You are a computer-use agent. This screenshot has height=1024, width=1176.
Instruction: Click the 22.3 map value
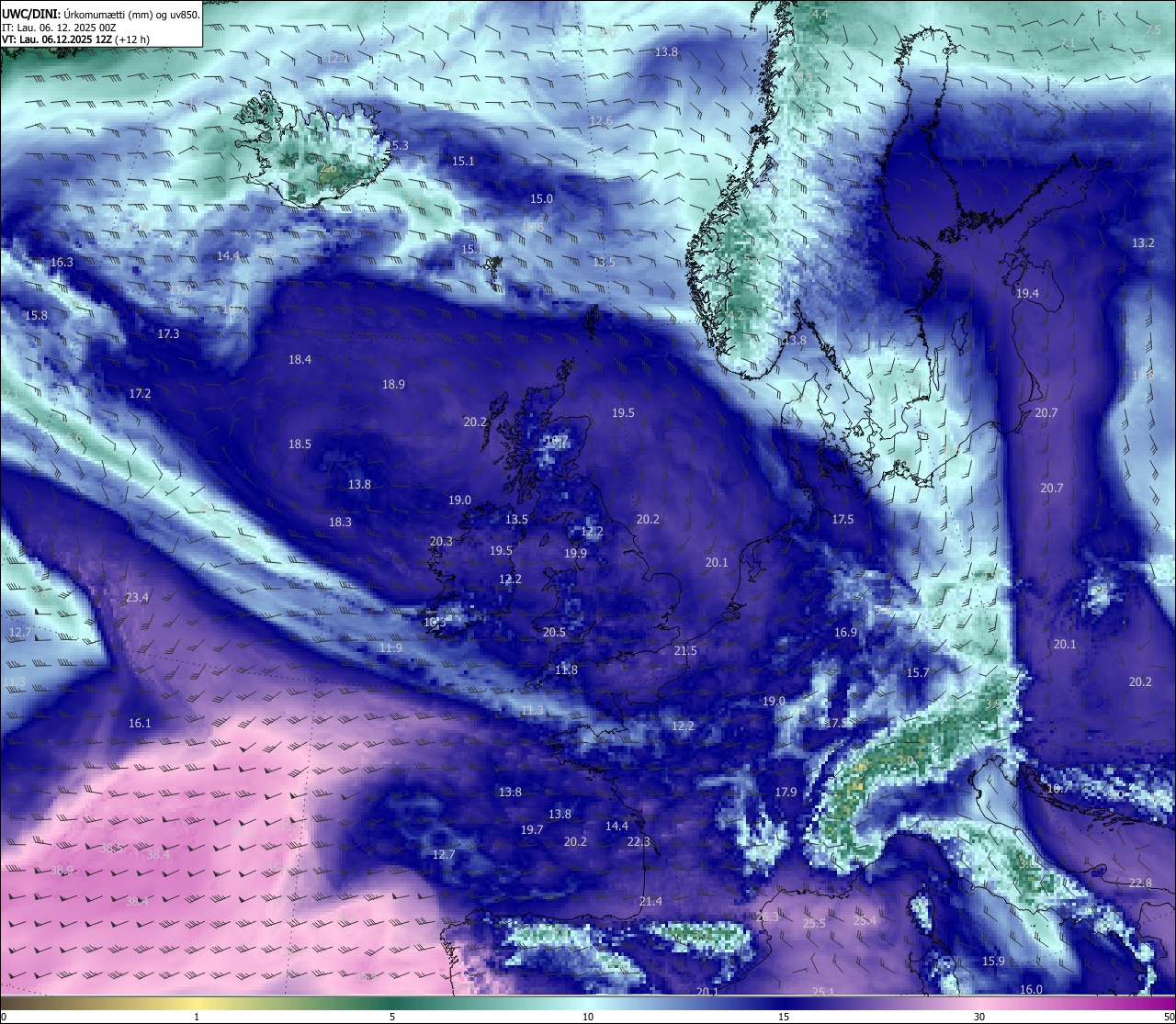pyautogui.click(x=639, y=841)
